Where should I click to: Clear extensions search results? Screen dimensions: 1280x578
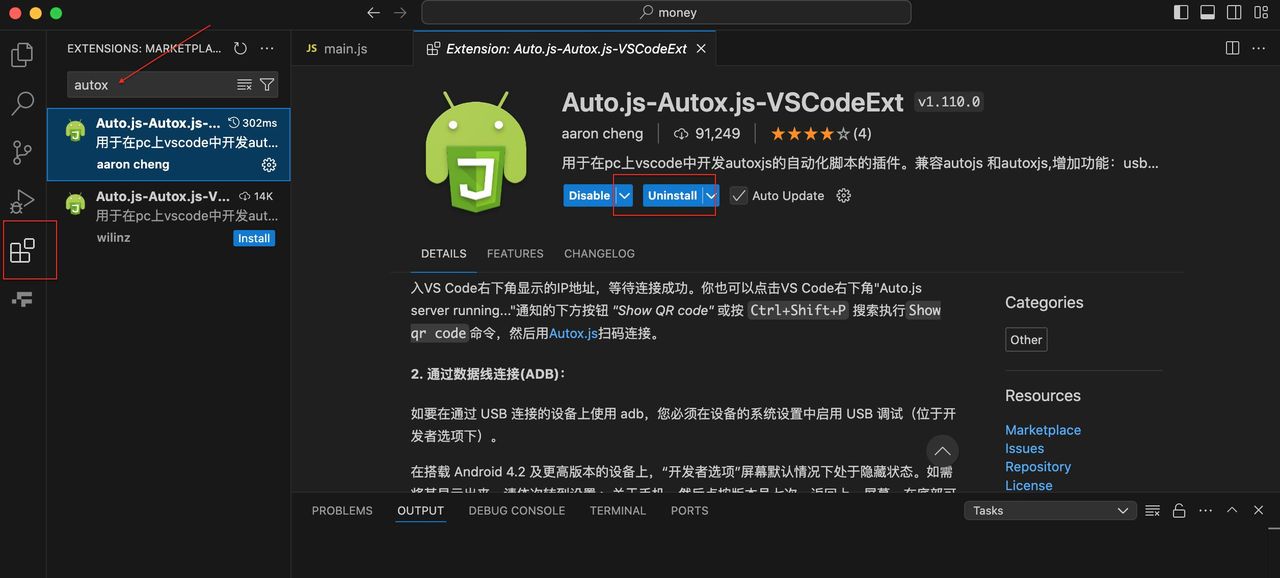tap(244, 85)
